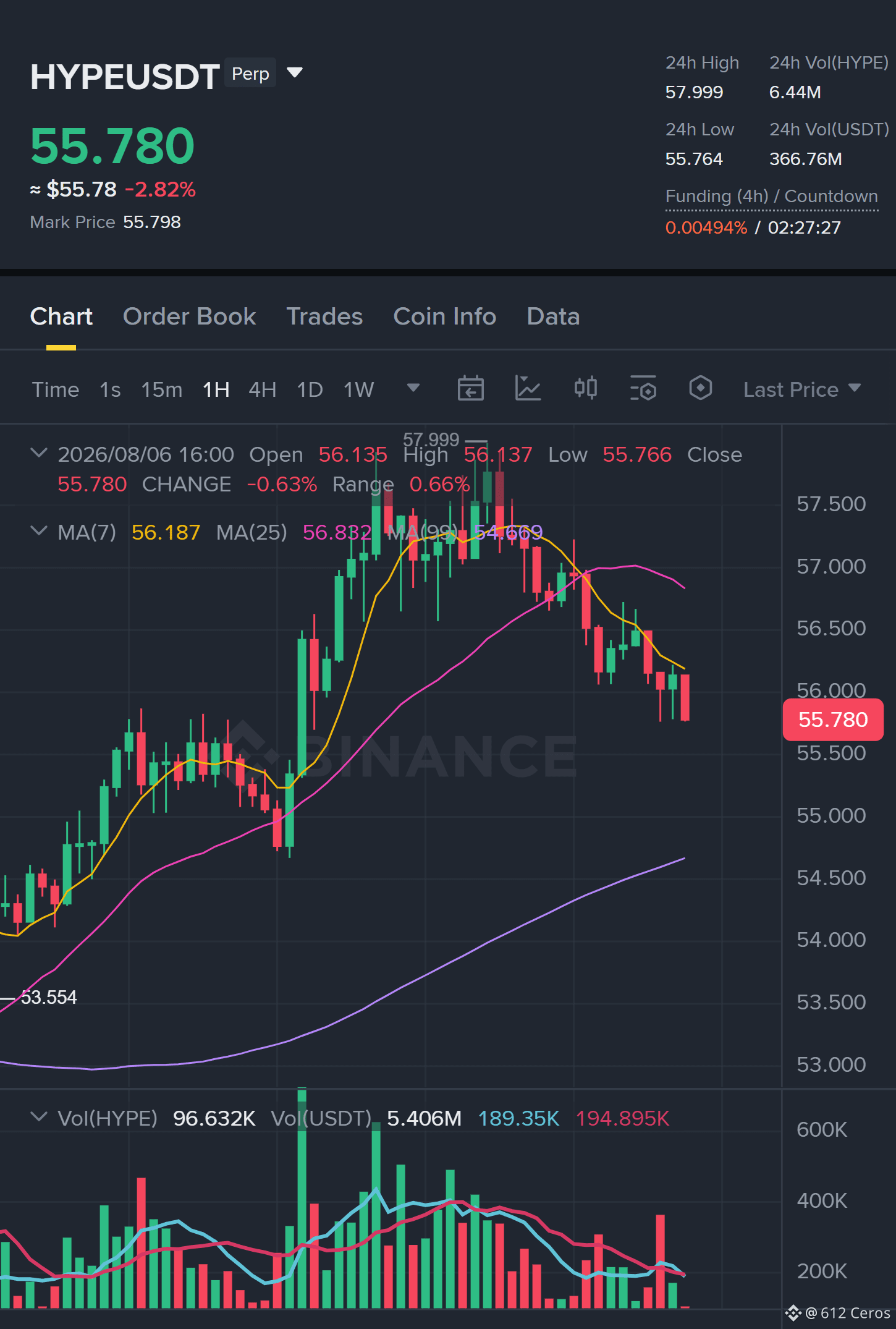Viewport: 896px width, 1329px height.
Task: Click the 57.500 price axis label
Action: [831, 504]
